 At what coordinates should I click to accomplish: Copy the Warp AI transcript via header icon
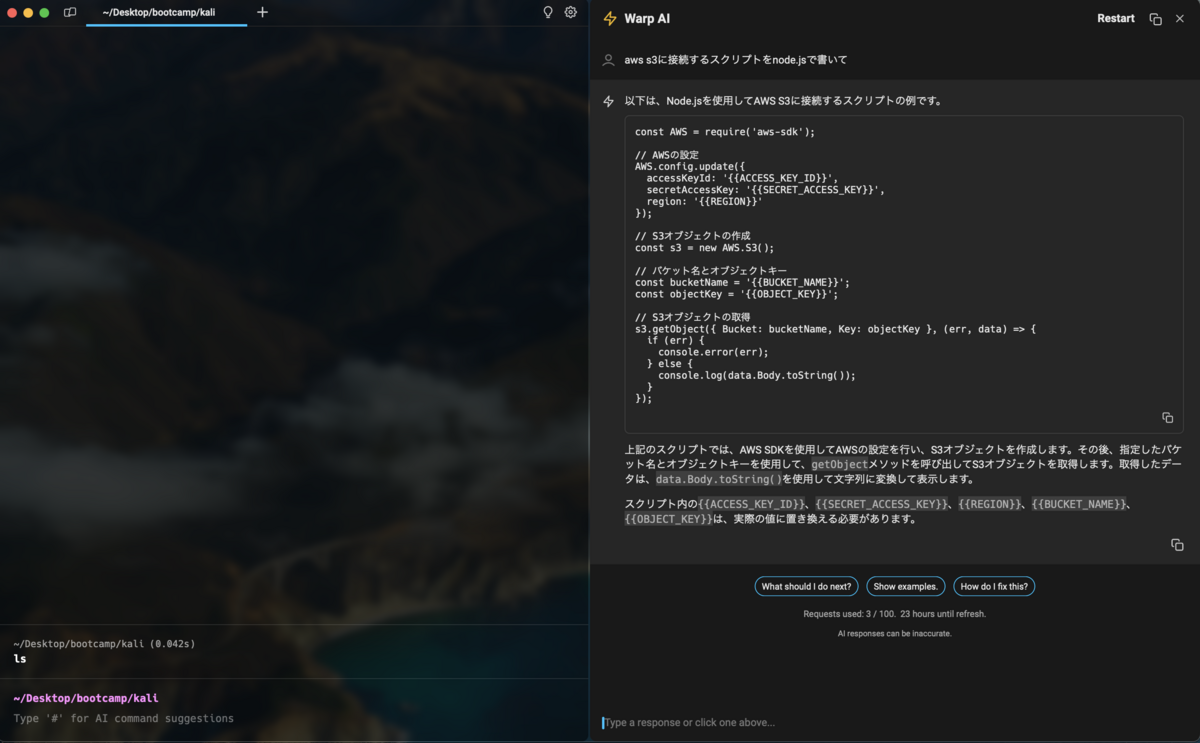(1155, 18)
